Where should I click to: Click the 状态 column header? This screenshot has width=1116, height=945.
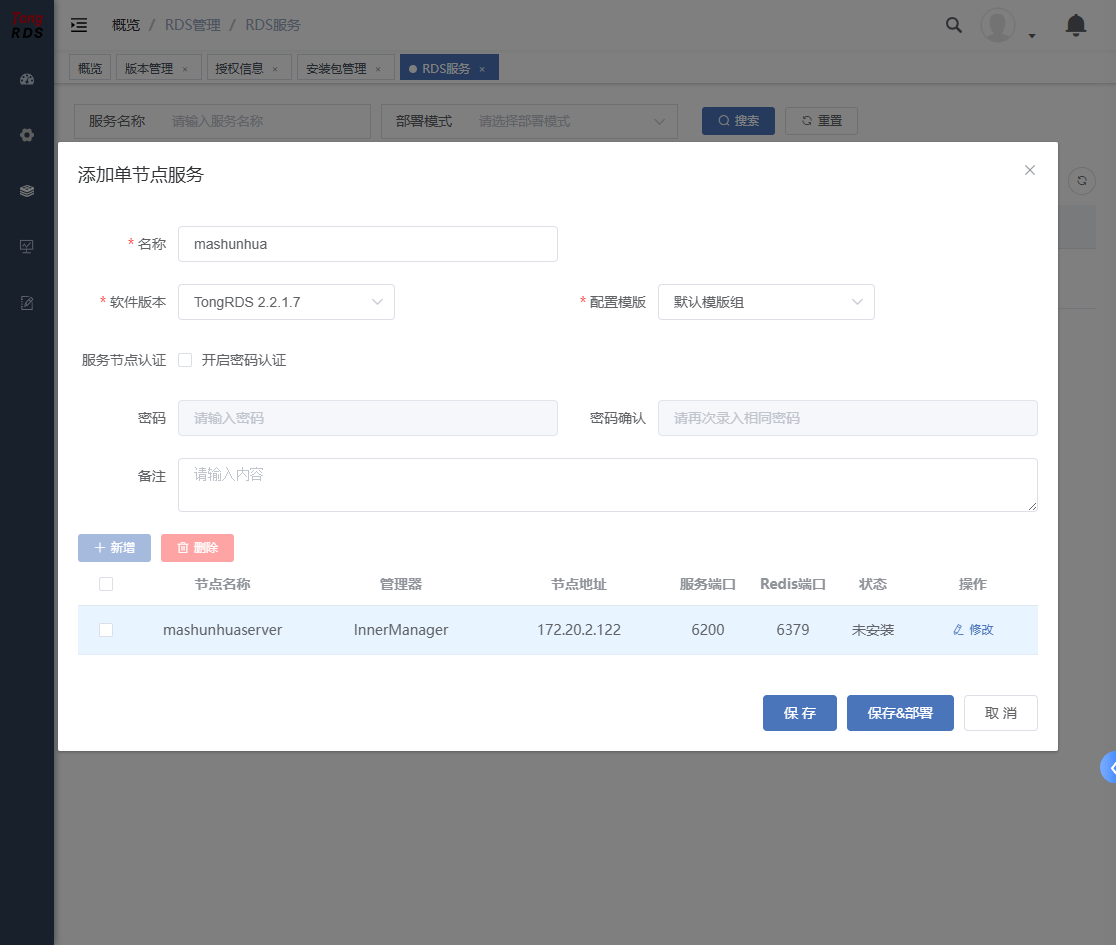click(873, 584)
